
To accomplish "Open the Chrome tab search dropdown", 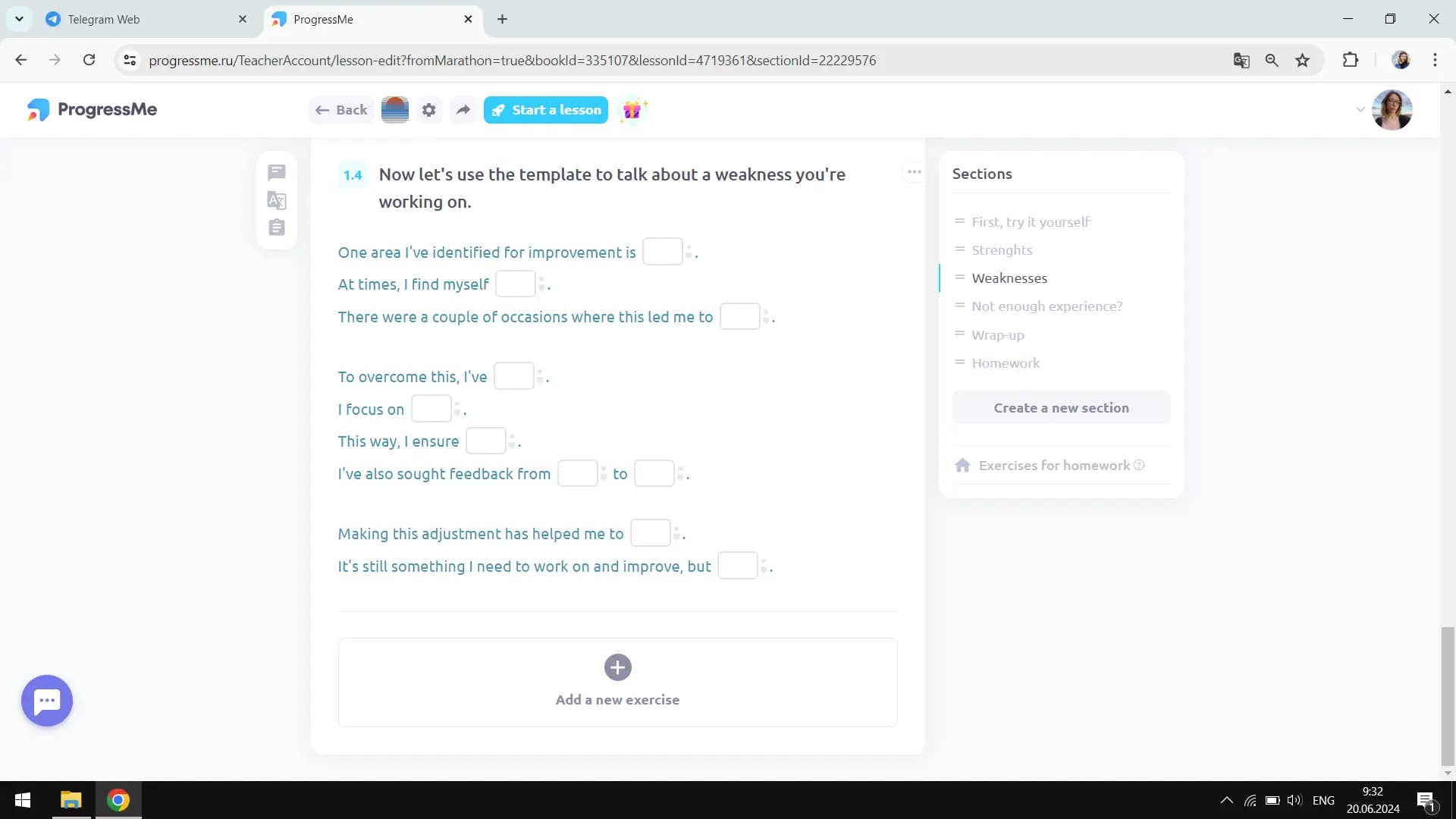I will pyautogui.click(x=19, y=19).
